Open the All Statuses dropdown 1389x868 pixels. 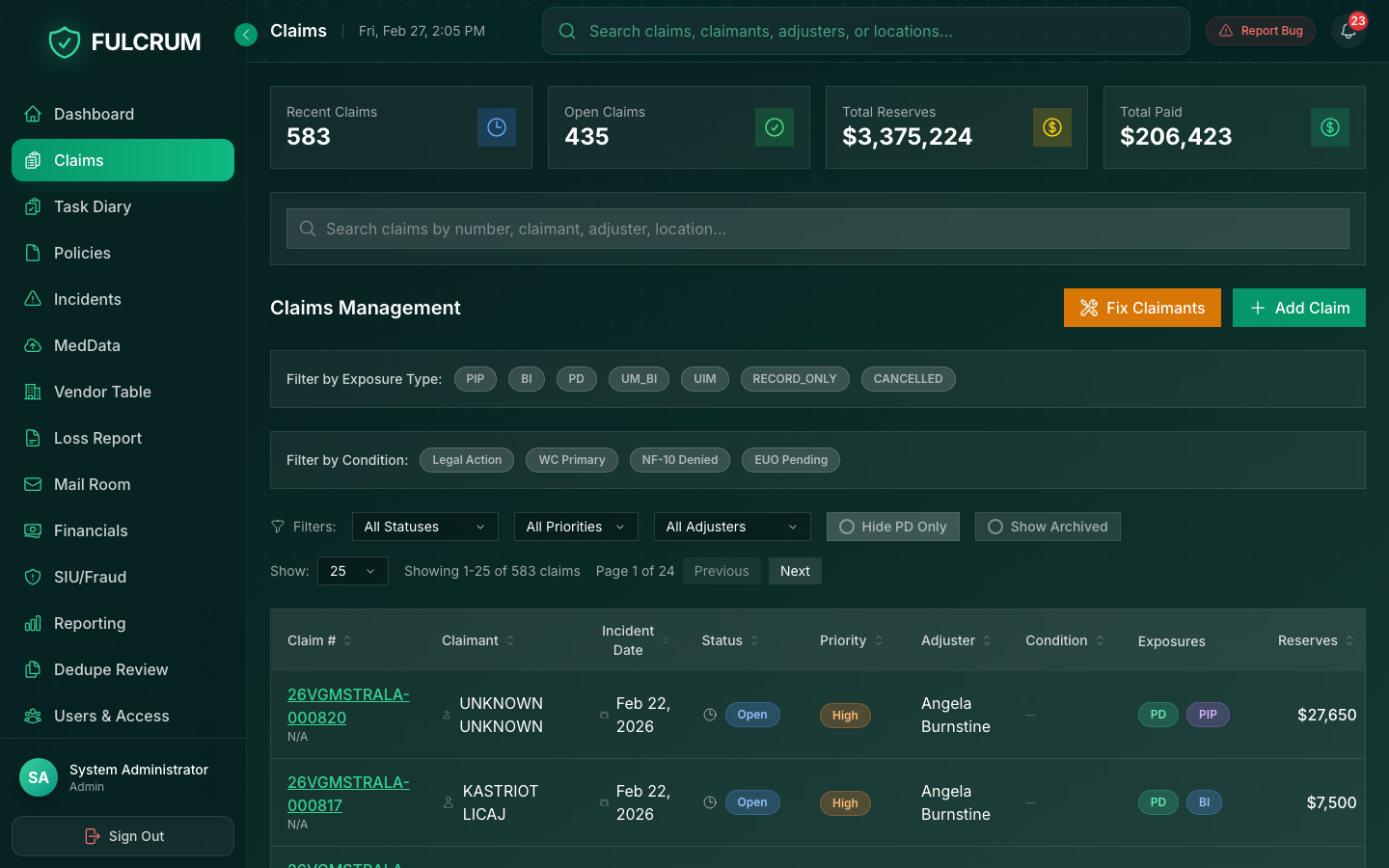pyautogui.click(x=424, y=527)
